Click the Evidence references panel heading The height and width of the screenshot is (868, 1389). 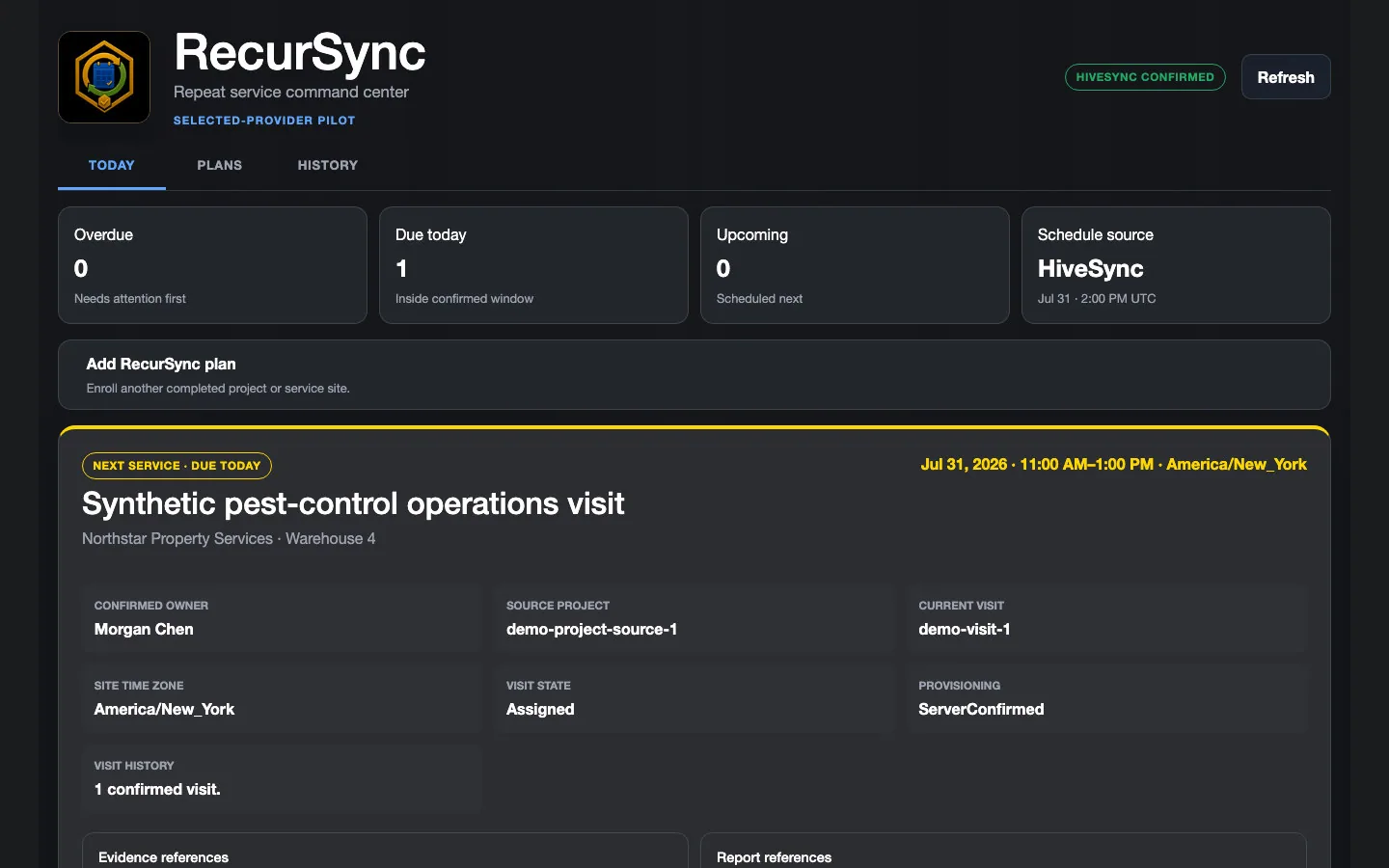click(x=163, y=857)
